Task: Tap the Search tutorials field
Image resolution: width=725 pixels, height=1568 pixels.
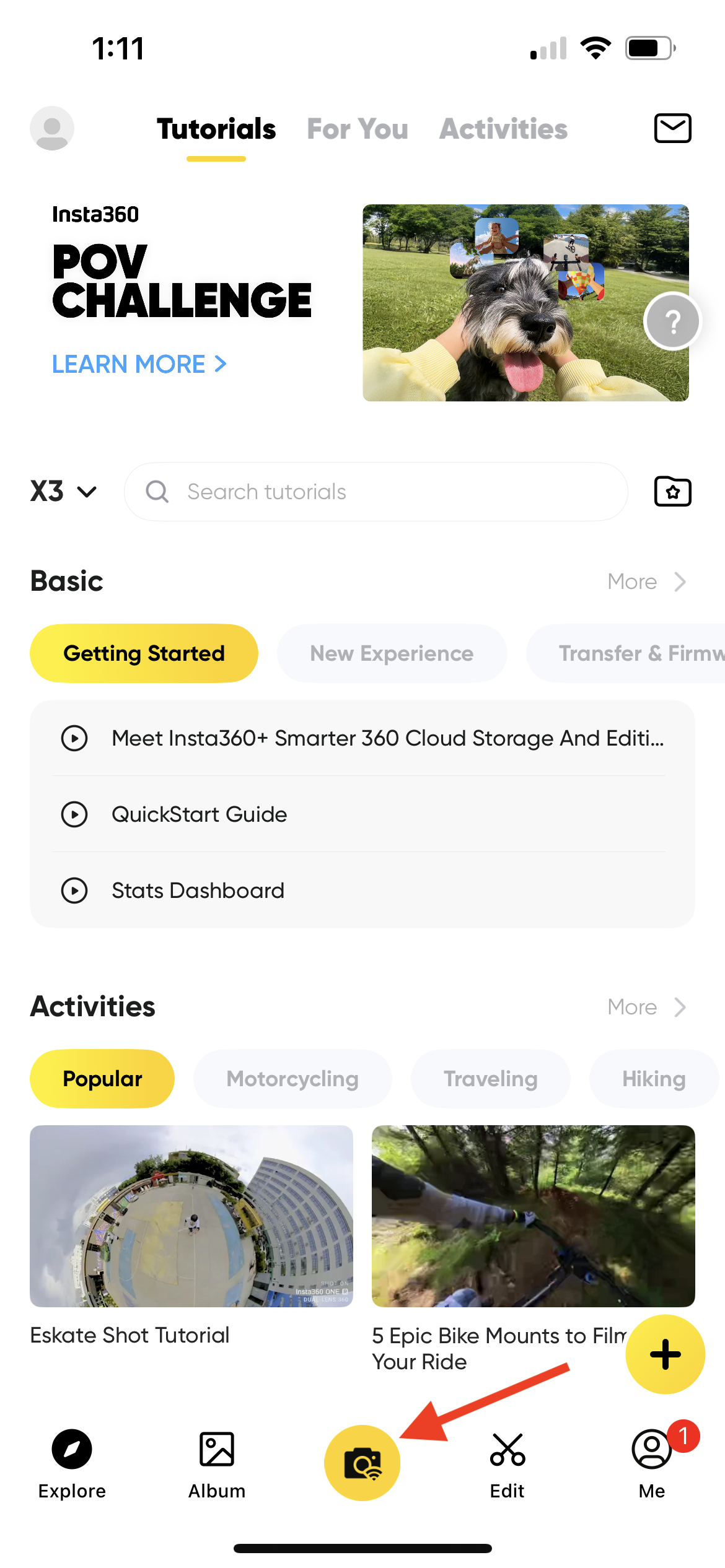Action: (x=376, y=492)
